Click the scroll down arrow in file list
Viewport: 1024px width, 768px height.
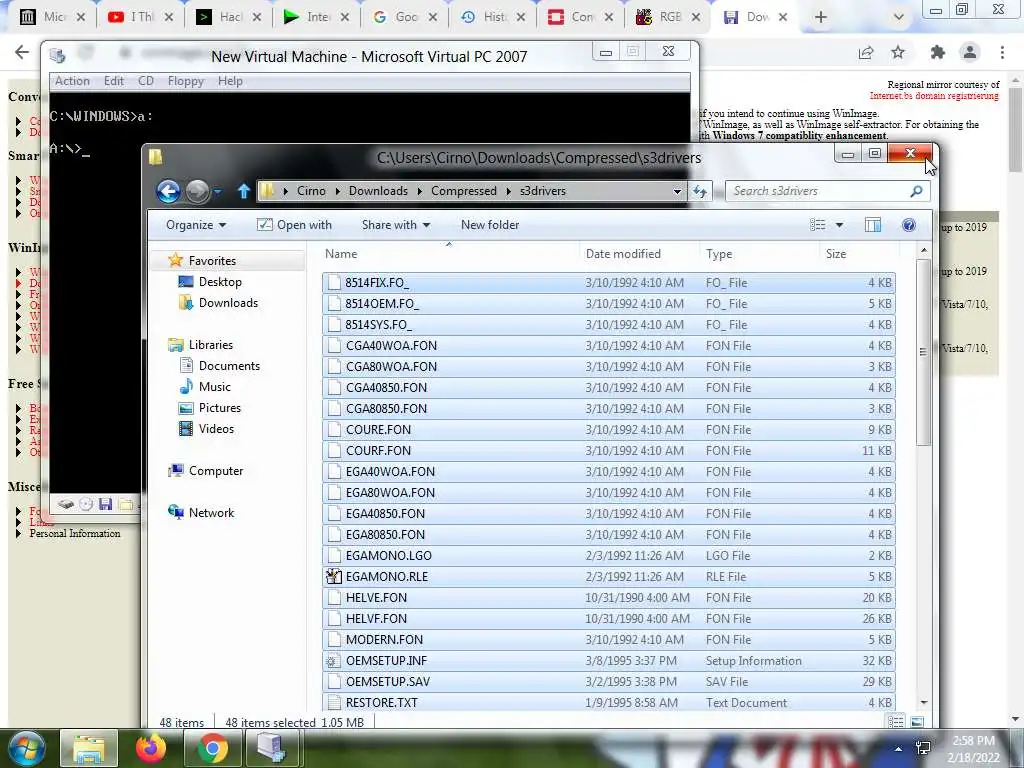pyautogui.click(x=923, y=703)
